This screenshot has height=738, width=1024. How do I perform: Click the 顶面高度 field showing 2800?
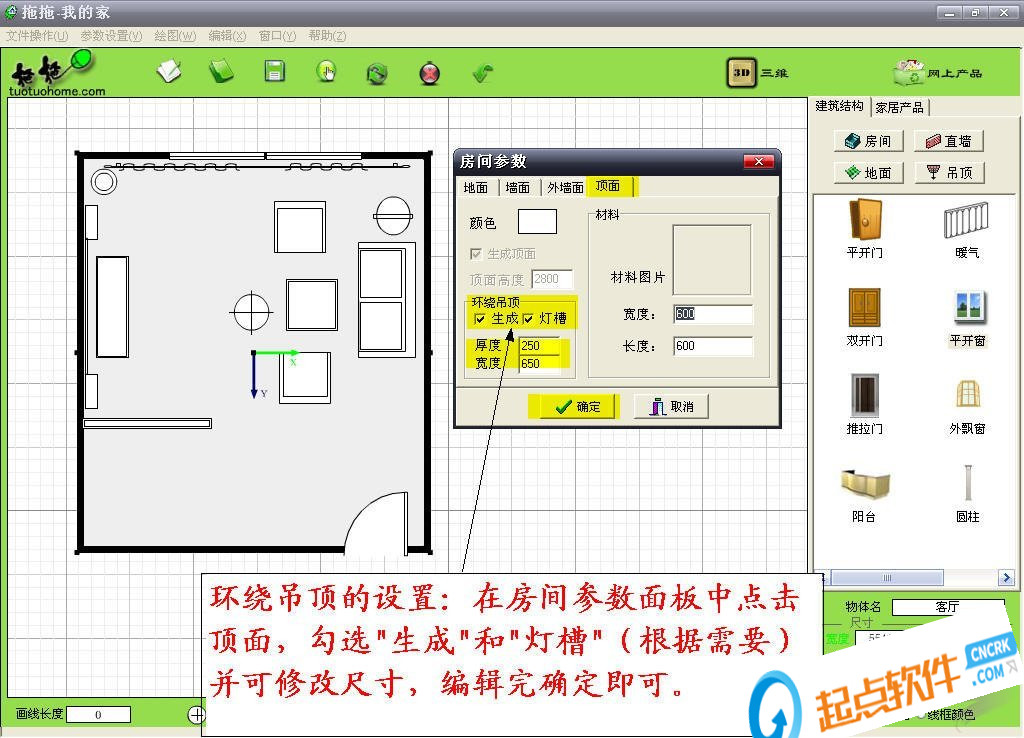(552, 280)
